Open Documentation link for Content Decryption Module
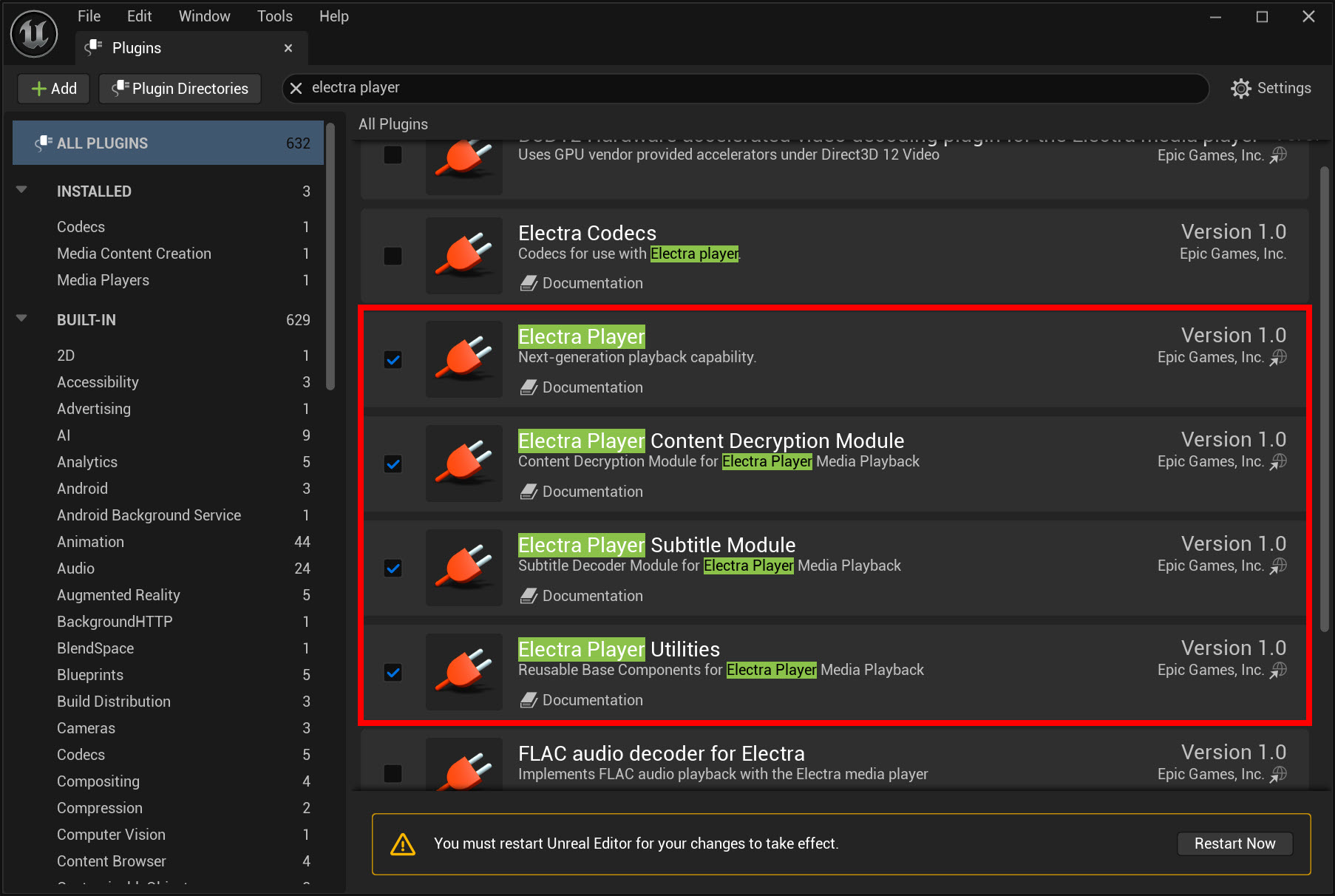This screenshot has height=896, width=1335. (x=582, y=492)
